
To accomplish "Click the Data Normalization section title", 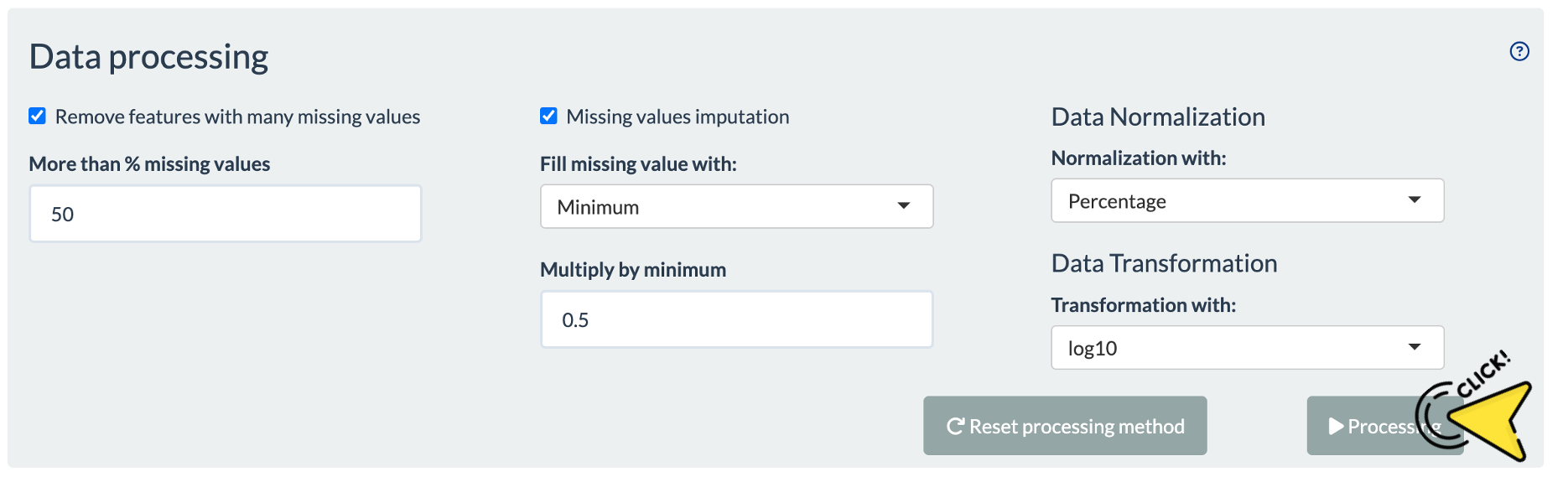I will (1157, 117).
